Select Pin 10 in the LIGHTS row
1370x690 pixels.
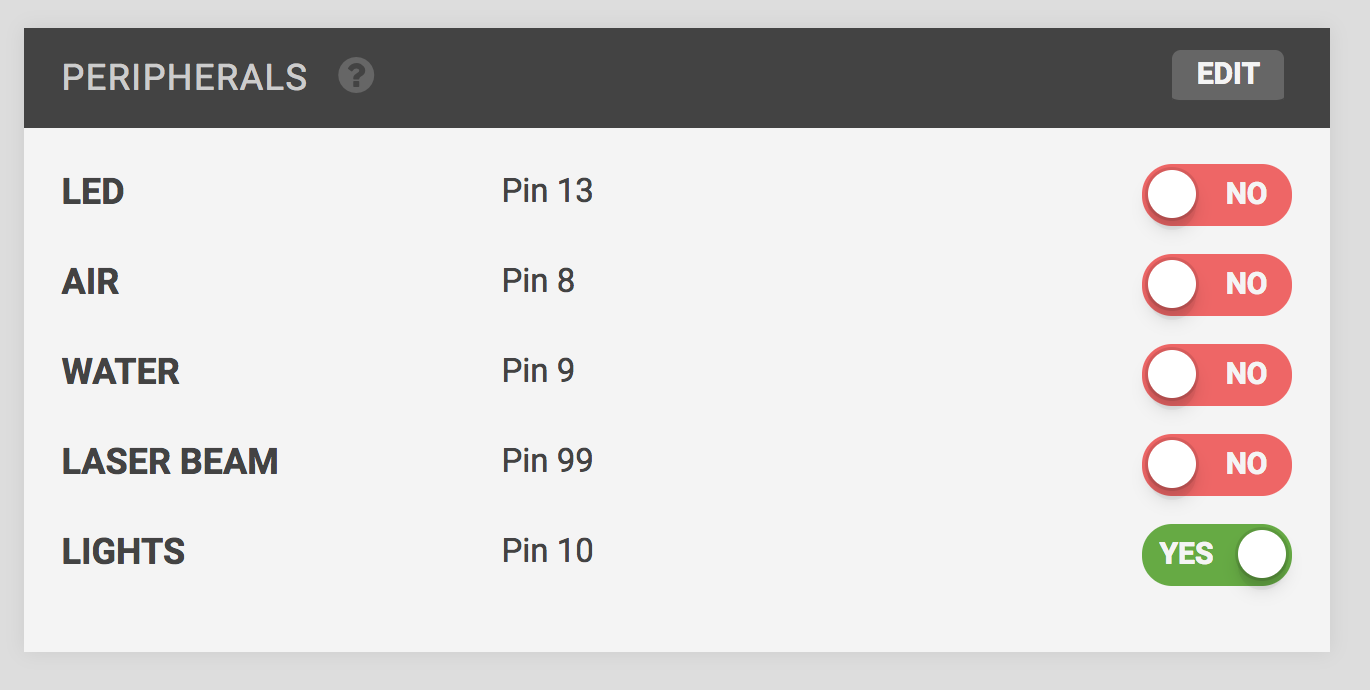point(547,551)
